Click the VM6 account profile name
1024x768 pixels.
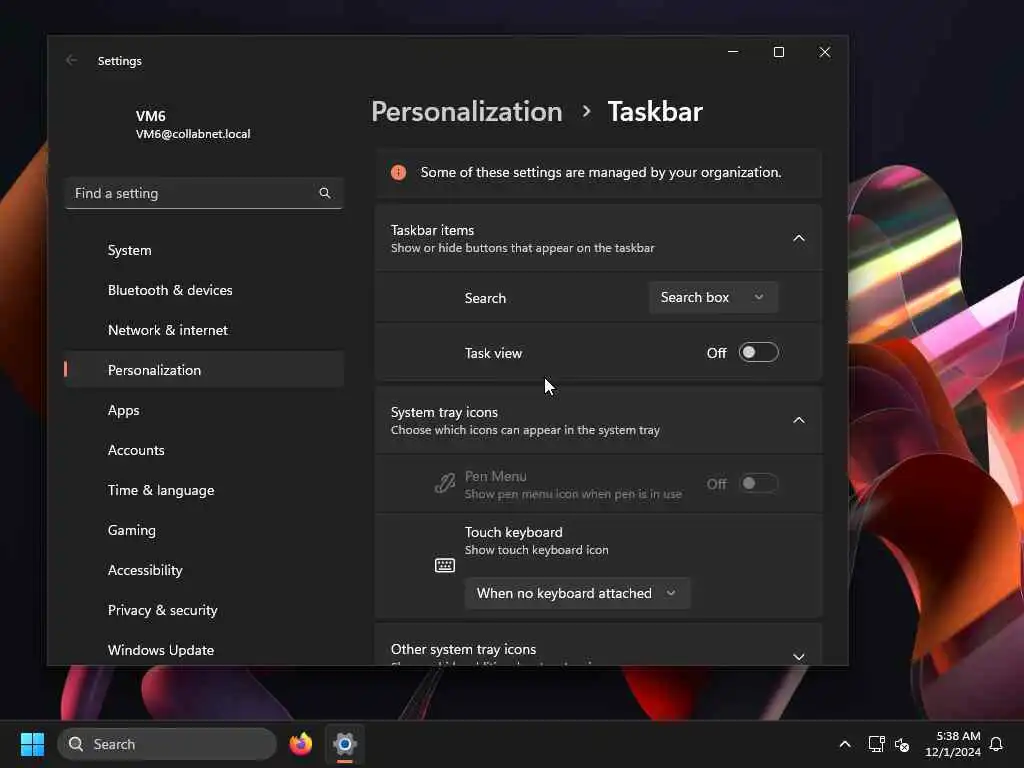[150, 116]
